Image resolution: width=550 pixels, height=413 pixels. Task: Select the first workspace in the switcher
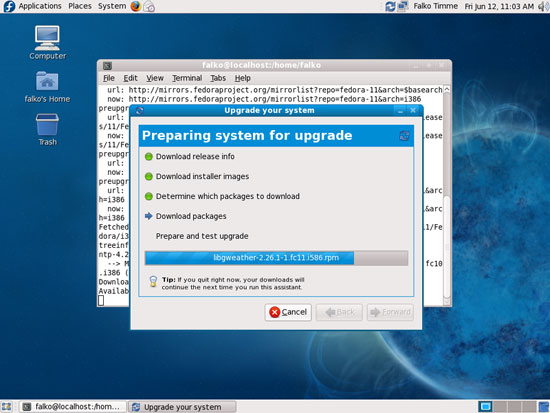[x=485, y=407]
